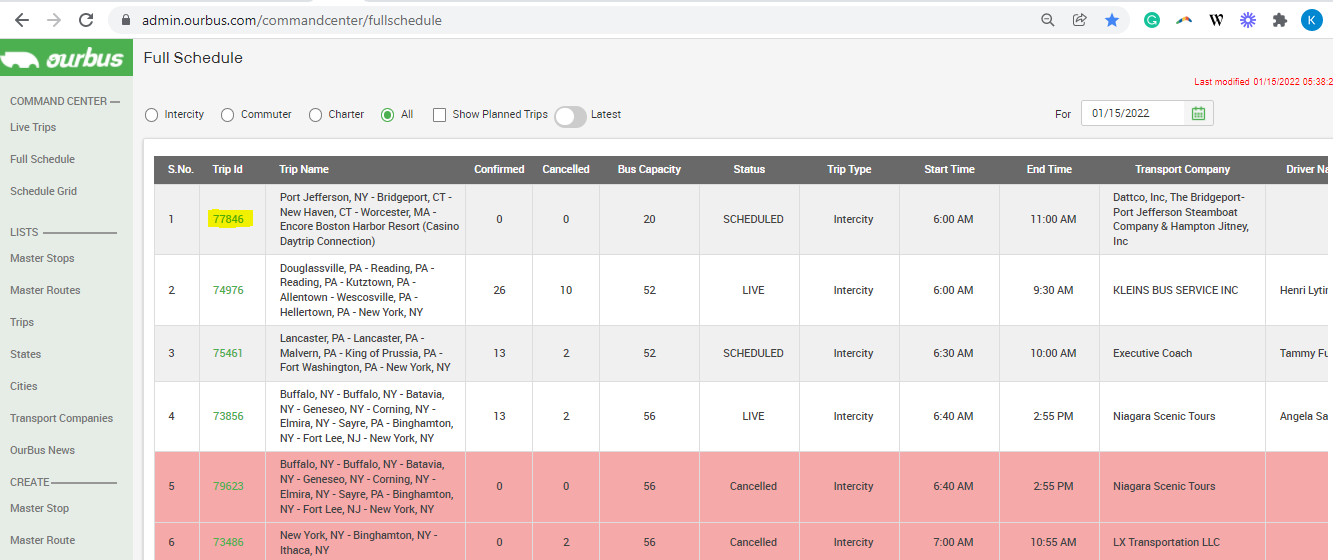Click the browser forward arrow
Viewport: 1333px width, 560px height.
[x=54, y=20]
